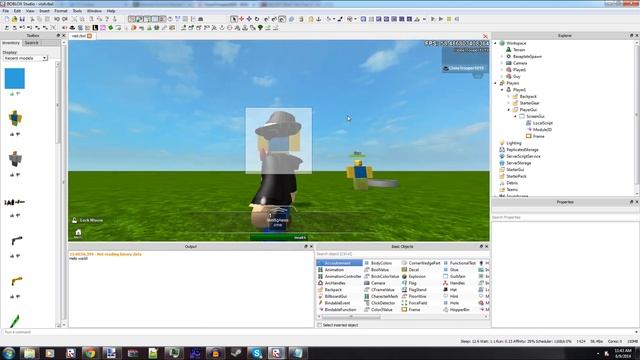Click the black L icon in second toolbar
The image size is (640, 360).
(95, 28)
